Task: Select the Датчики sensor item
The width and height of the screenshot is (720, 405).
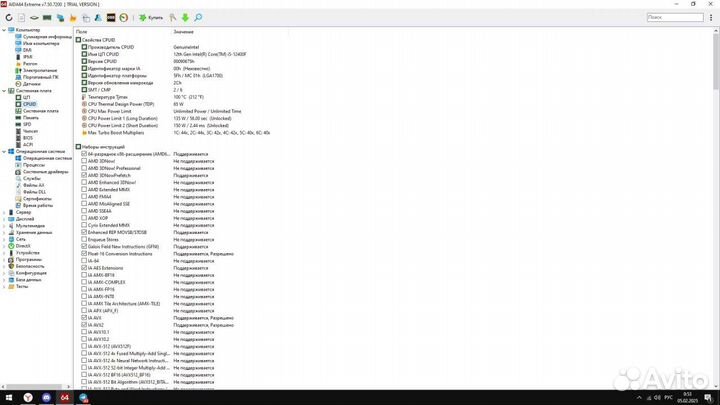Action: tap(32, 84)
